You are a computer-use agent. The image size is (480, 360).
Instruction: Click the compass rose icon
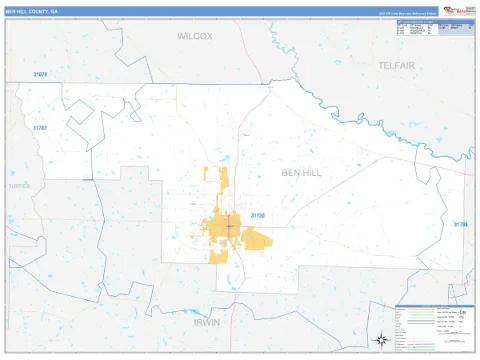382,340
